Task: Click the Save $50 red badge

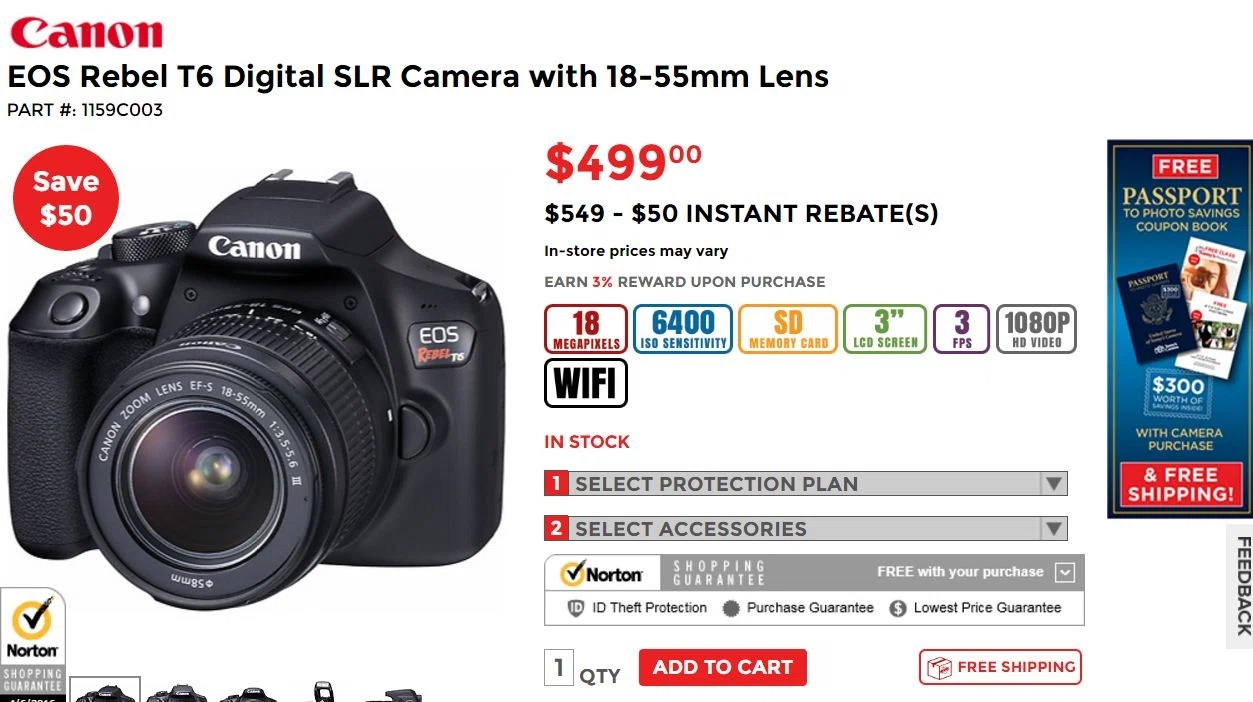Action: point(66,198)
